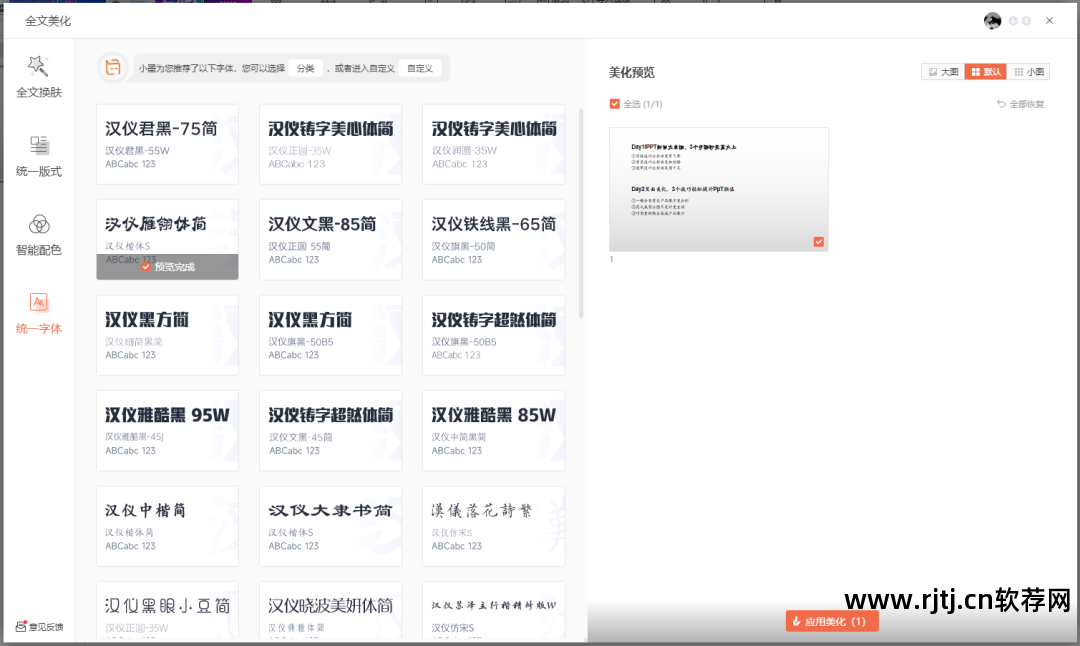Keep 默认 view mode selected
Image resolution: width=1080 pixels, height=646 pixels.
[x=985, y=71]
